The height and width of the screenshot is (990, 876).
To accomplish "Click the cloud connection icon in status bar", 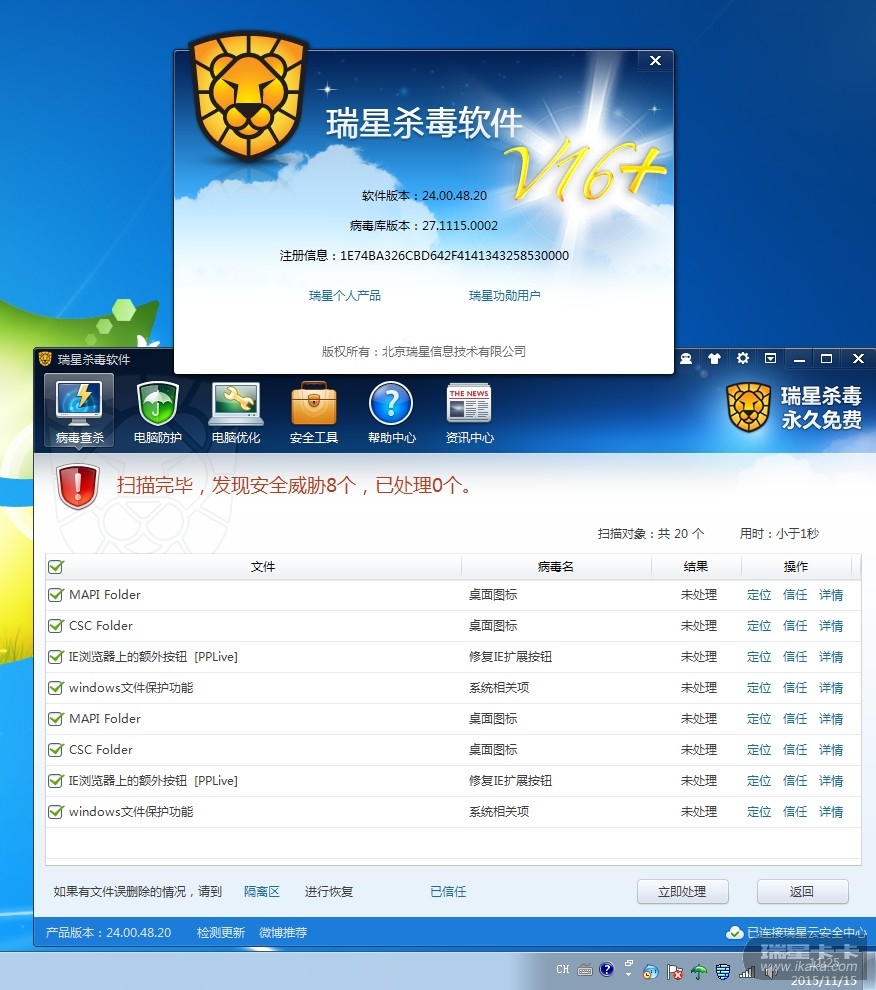I will pos(735,933).
